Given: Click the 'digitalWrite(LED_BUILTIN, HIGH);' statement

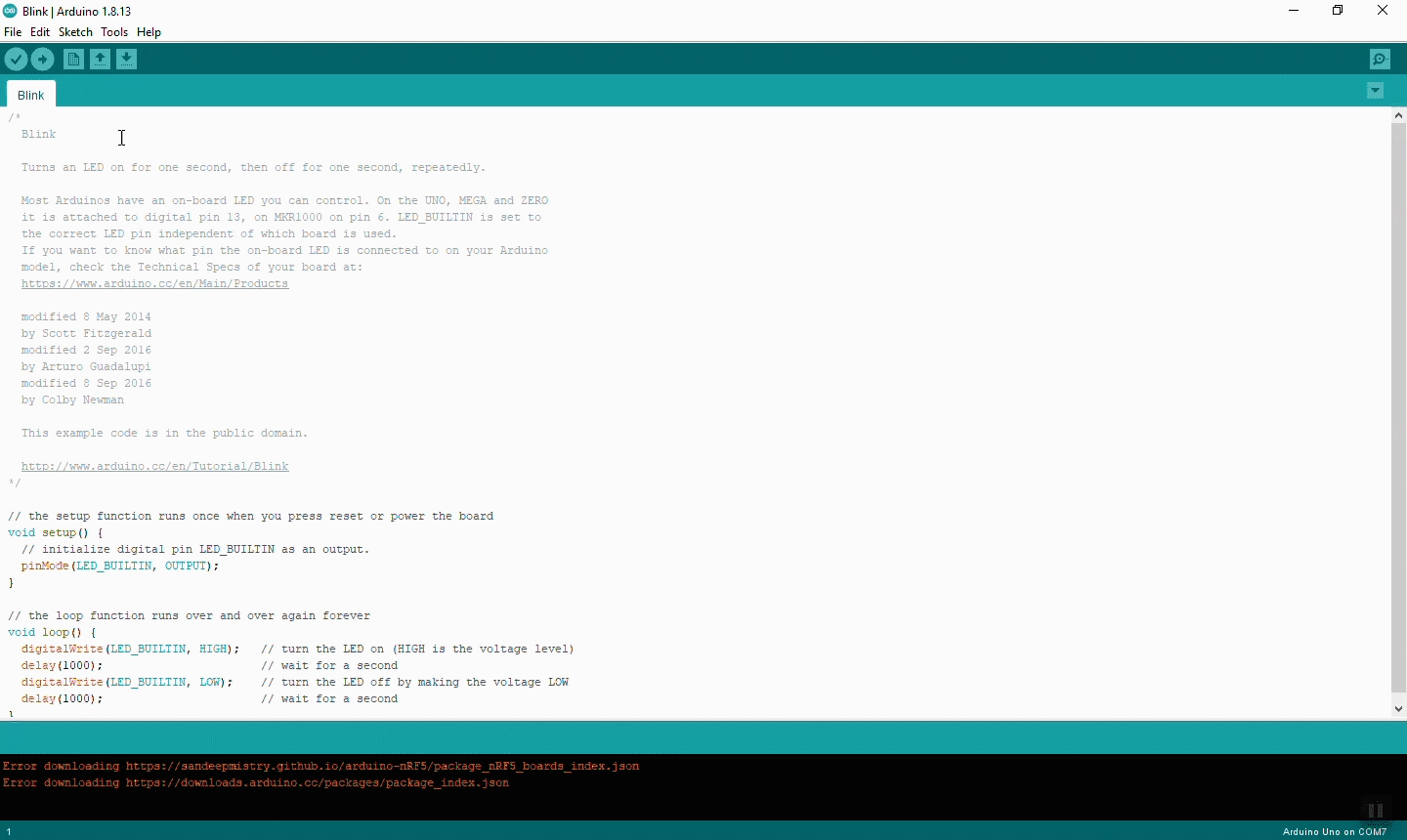Looking at the screenshot, I should [x=130, y=650].
